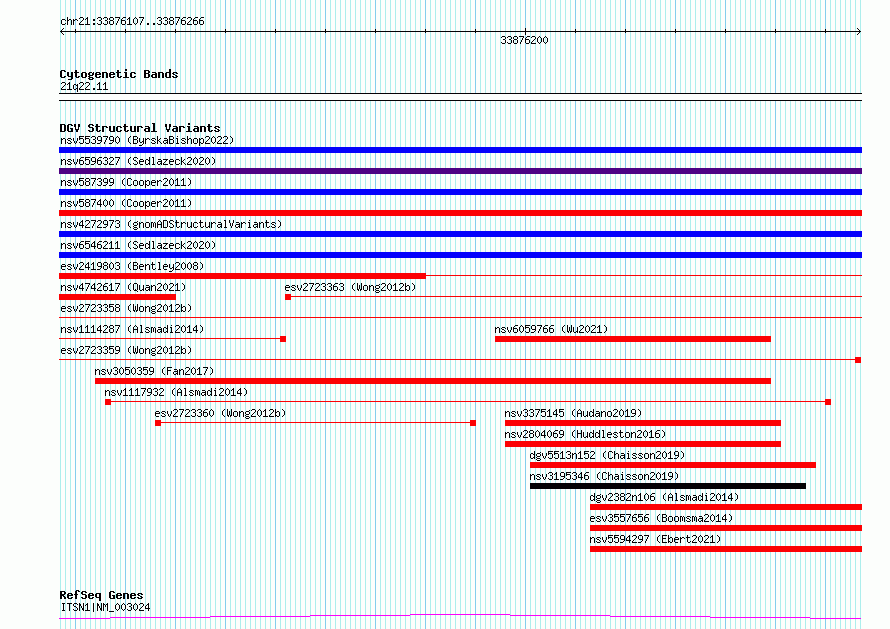
Task: Click the red bar of dgv2382n106
Action: click(x=726, y=507)
